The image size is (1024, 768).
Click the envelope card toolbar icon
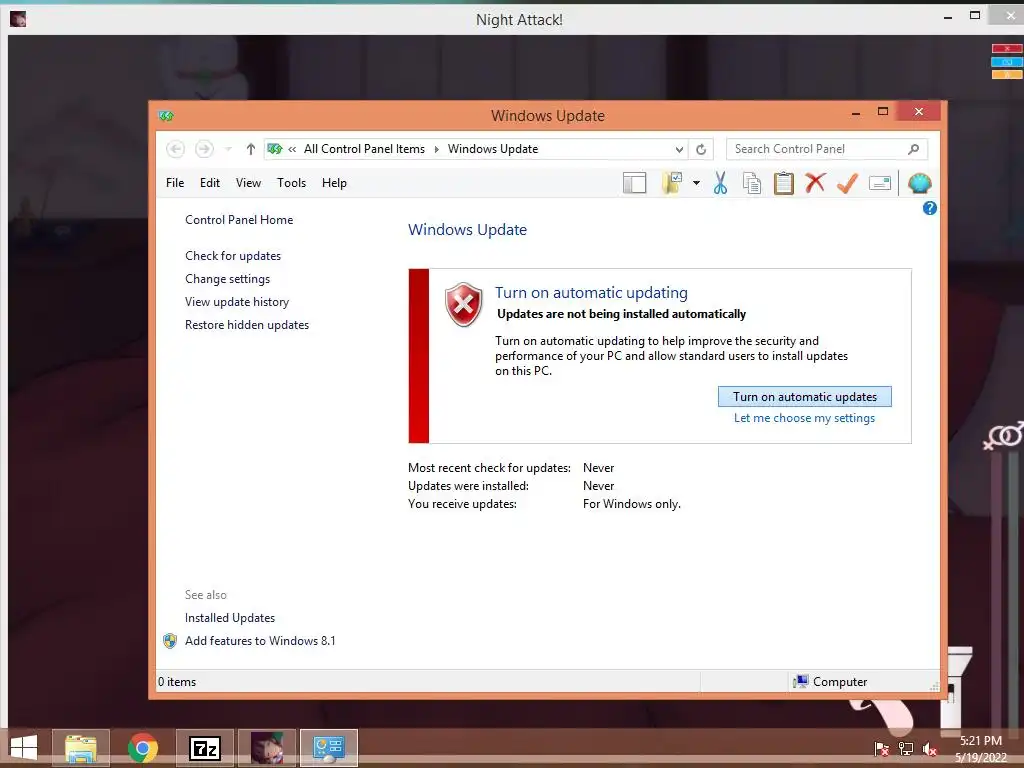[x=880, y=184]
